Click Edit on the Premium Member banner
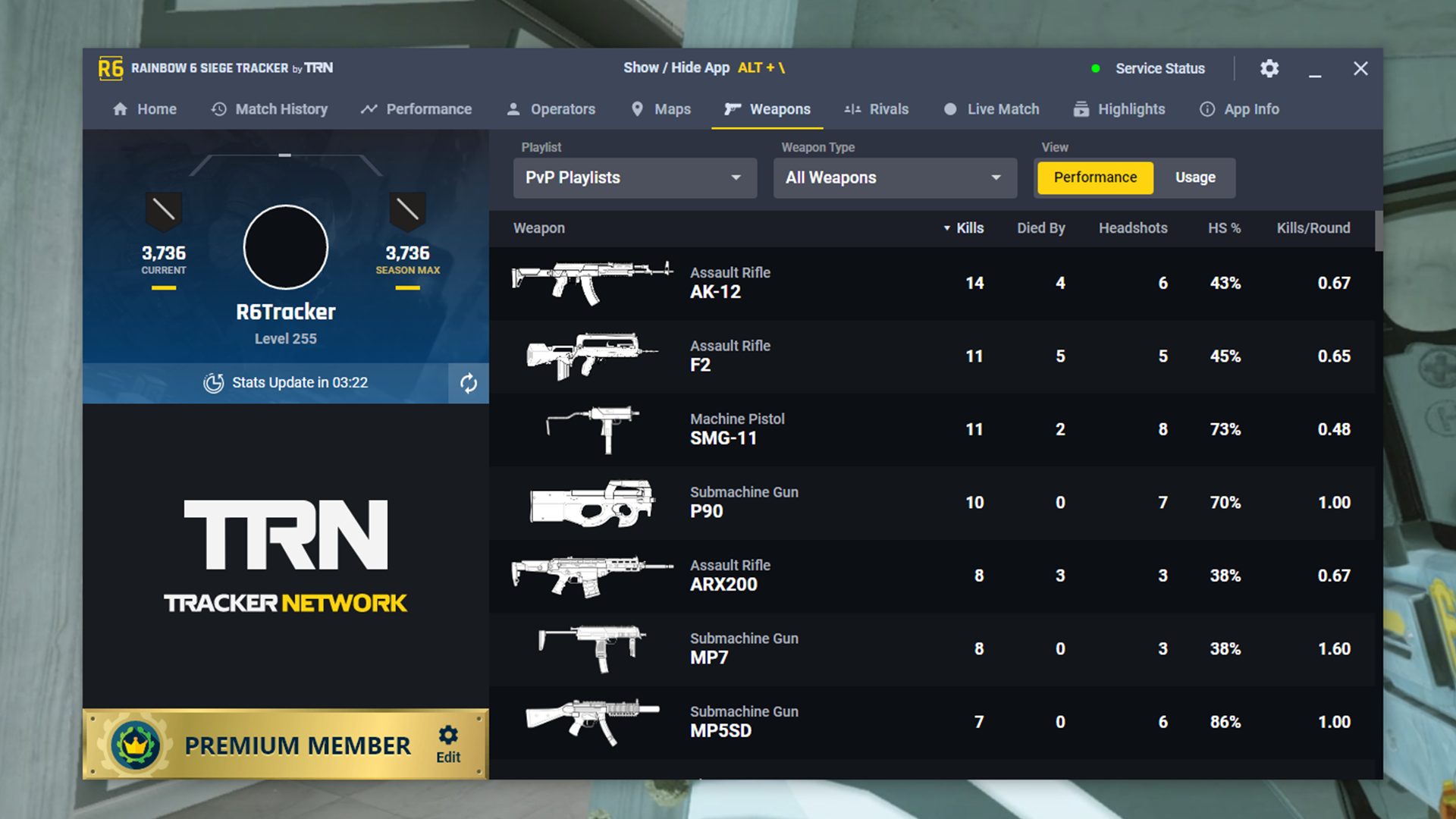 point(448,745)
